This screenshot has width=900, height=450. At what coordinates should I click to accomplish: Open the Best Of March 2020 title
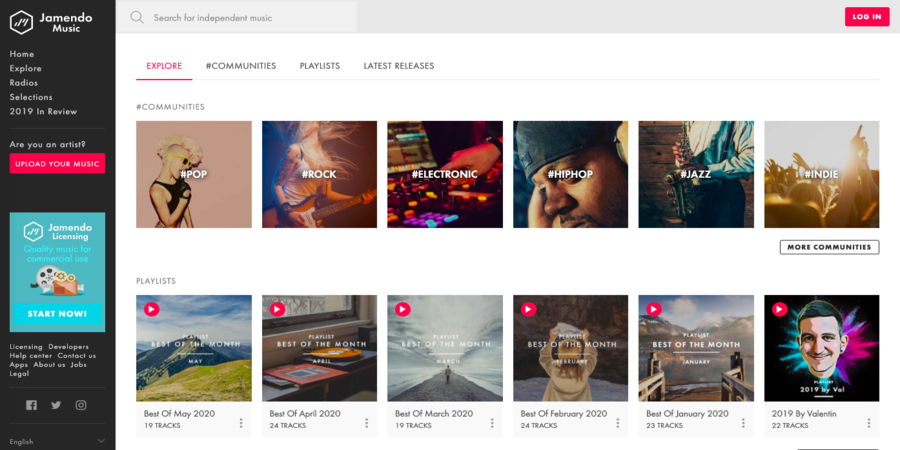434,413
